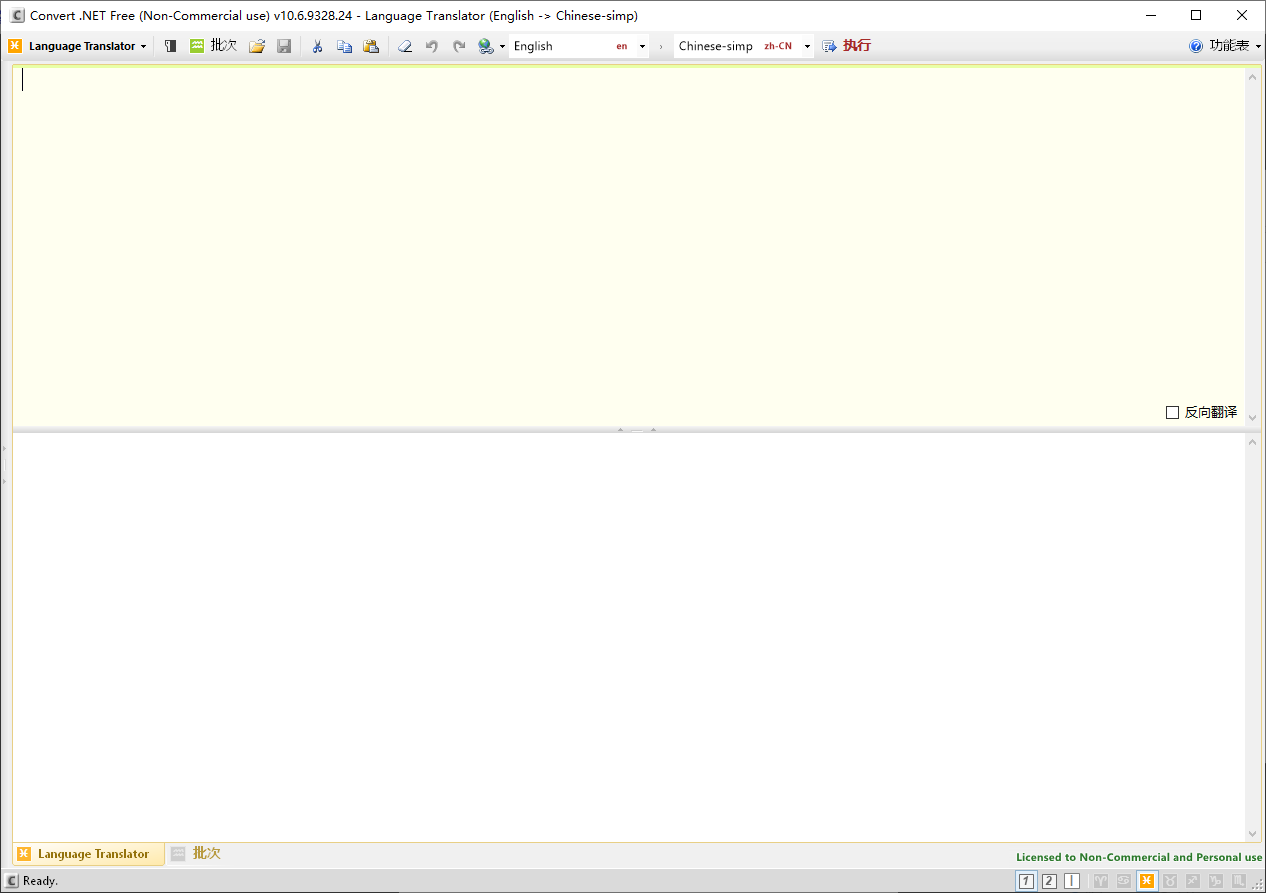
Task: Click the Capricorn symbol status bar icon
Action: (1216, 881)
